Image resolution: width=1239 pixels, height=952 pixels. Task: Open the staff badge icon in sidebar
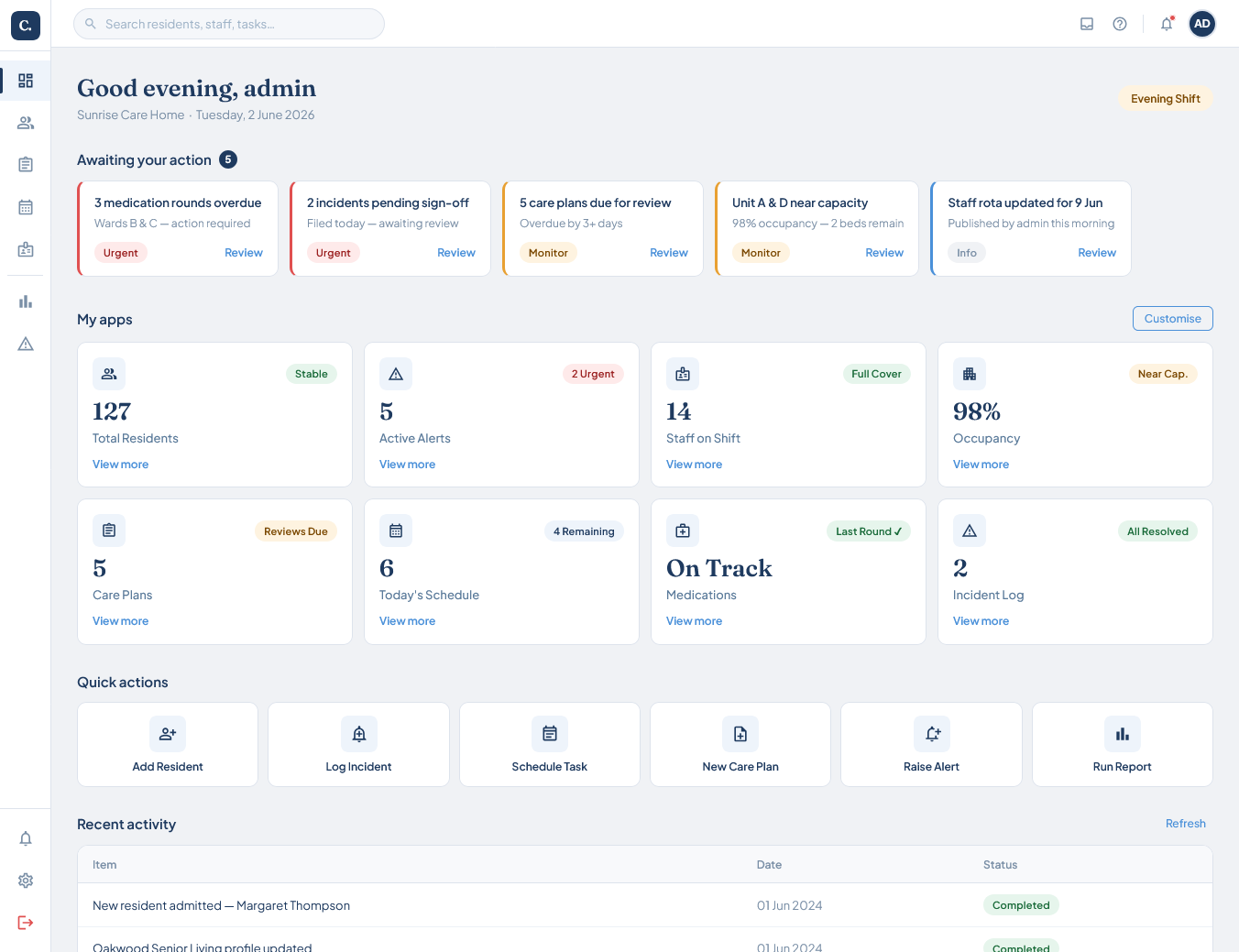point(26,249)
